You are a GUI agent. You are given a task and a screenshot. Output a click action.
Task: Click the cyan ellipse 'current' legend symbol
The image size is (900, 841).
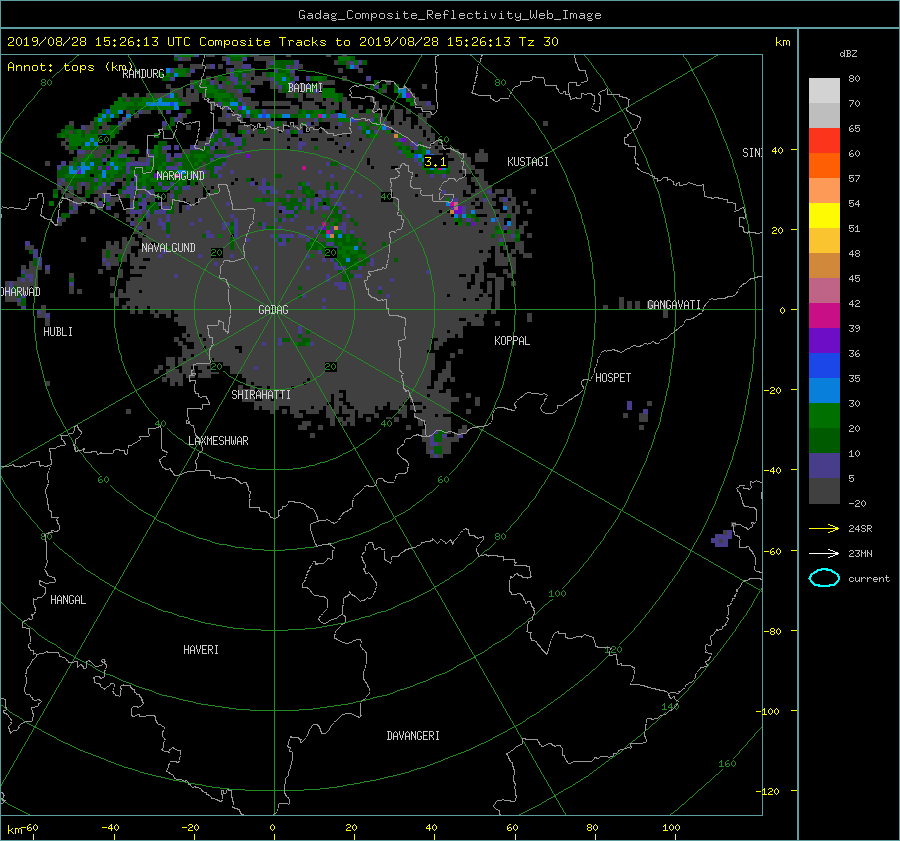824,578
